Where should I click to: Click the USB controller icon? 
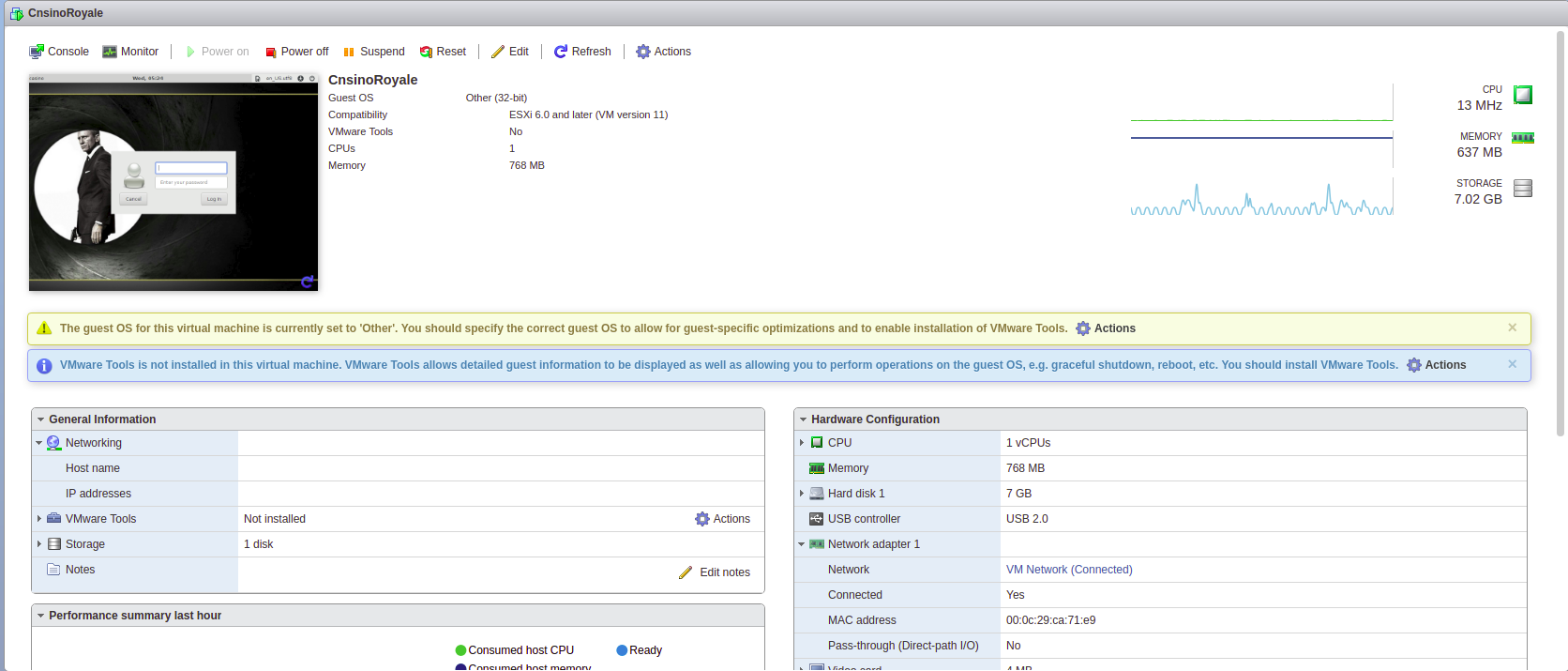(817, 519)
